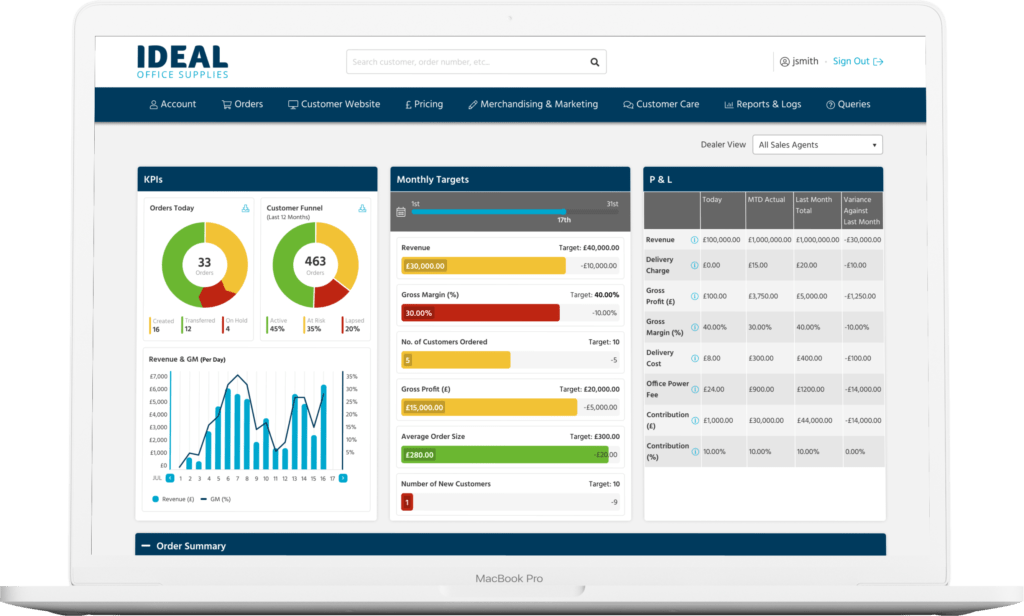The width and height of the screenshot is (1024, 616).
Task: Click the Customer Funnel export icon
Action: 362,208
